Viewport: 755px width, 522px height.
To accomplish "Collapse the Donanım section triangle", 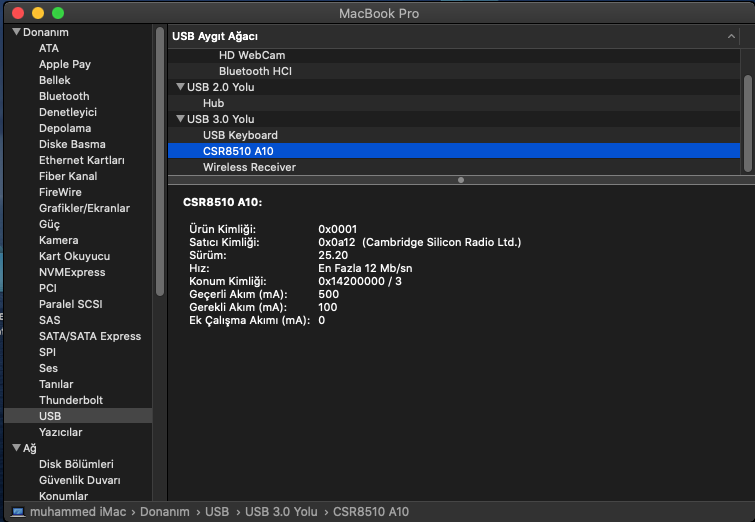I will click(x=16, y=32).
